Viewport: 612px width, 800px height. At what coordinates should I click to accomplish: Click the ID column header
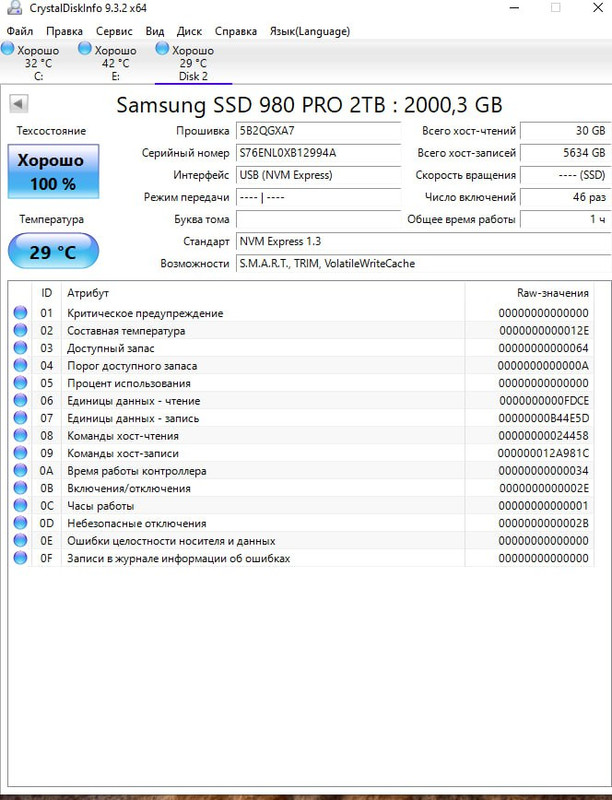46,293
